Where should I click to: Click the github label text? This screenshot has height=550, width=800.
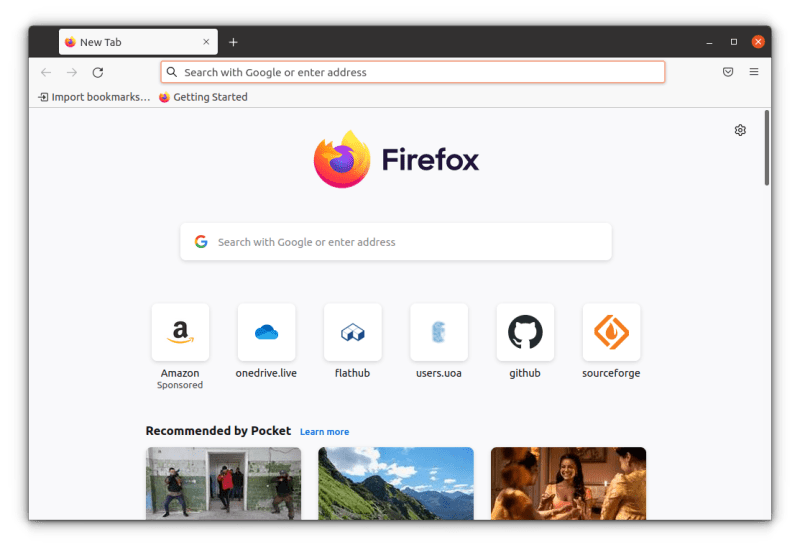click(525, 373)
